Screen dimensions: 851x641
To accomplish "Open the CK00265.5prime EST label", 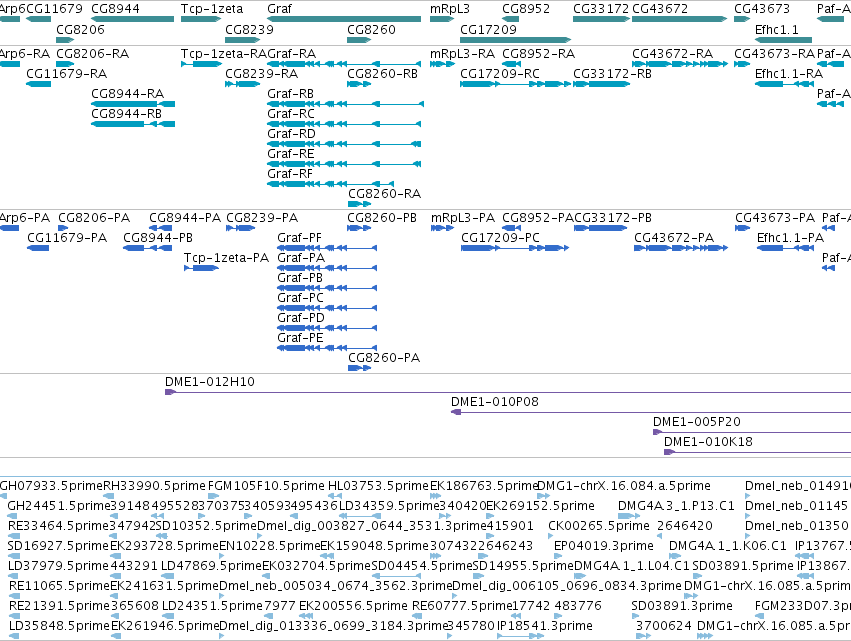I will [598, 526].
